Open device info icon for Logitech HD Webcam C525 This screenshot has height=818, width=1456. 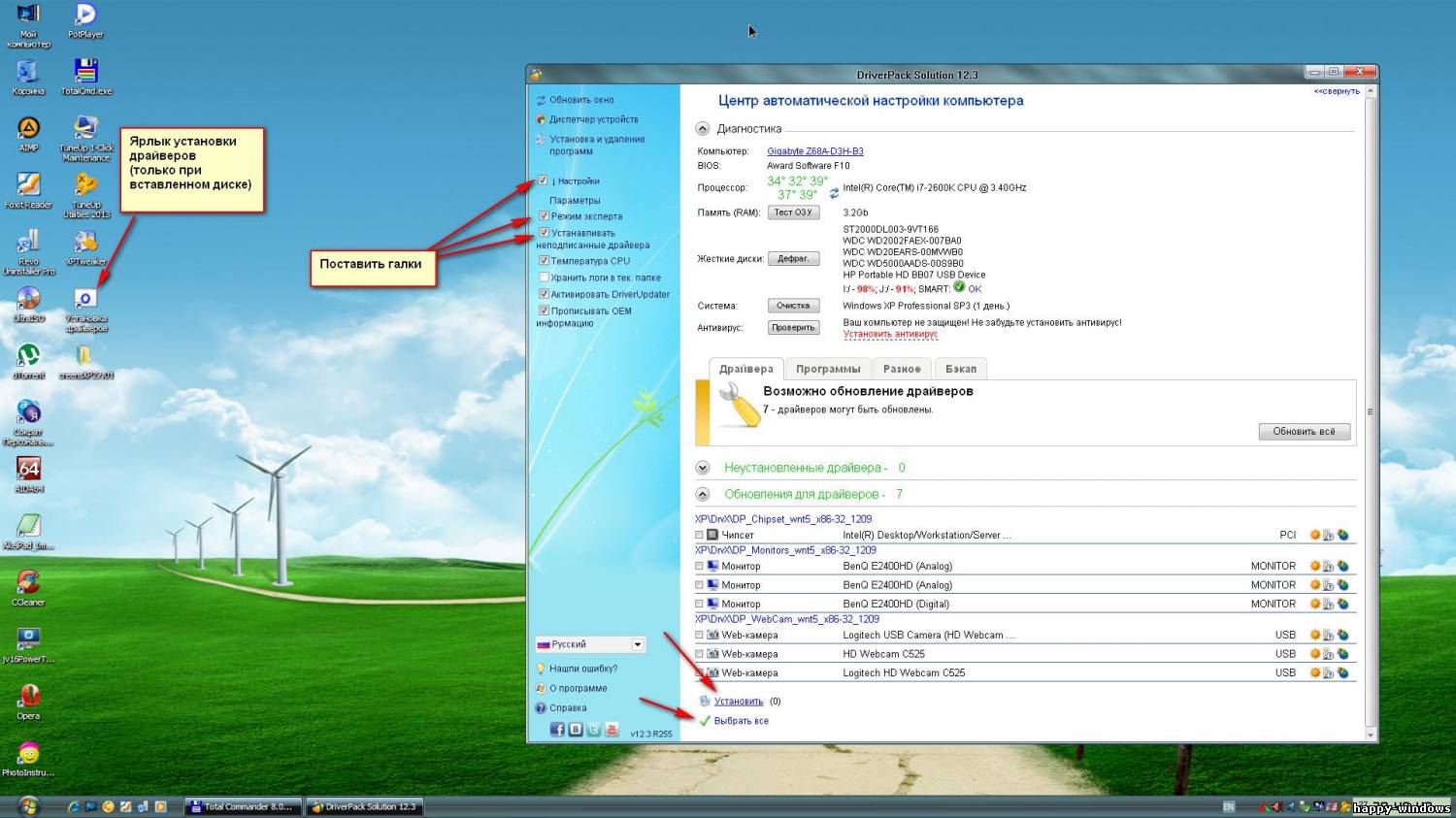(x=1329, y=672)
